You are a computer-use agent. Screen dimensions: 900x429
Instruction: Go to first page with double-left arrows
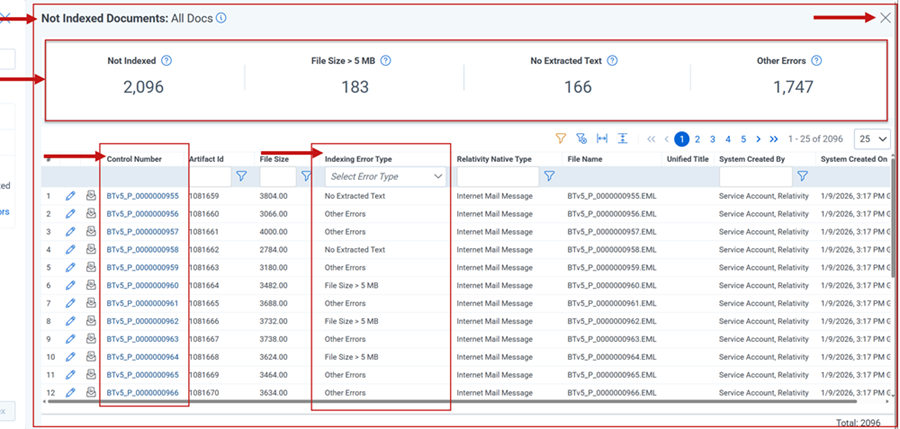pos(651,139)
